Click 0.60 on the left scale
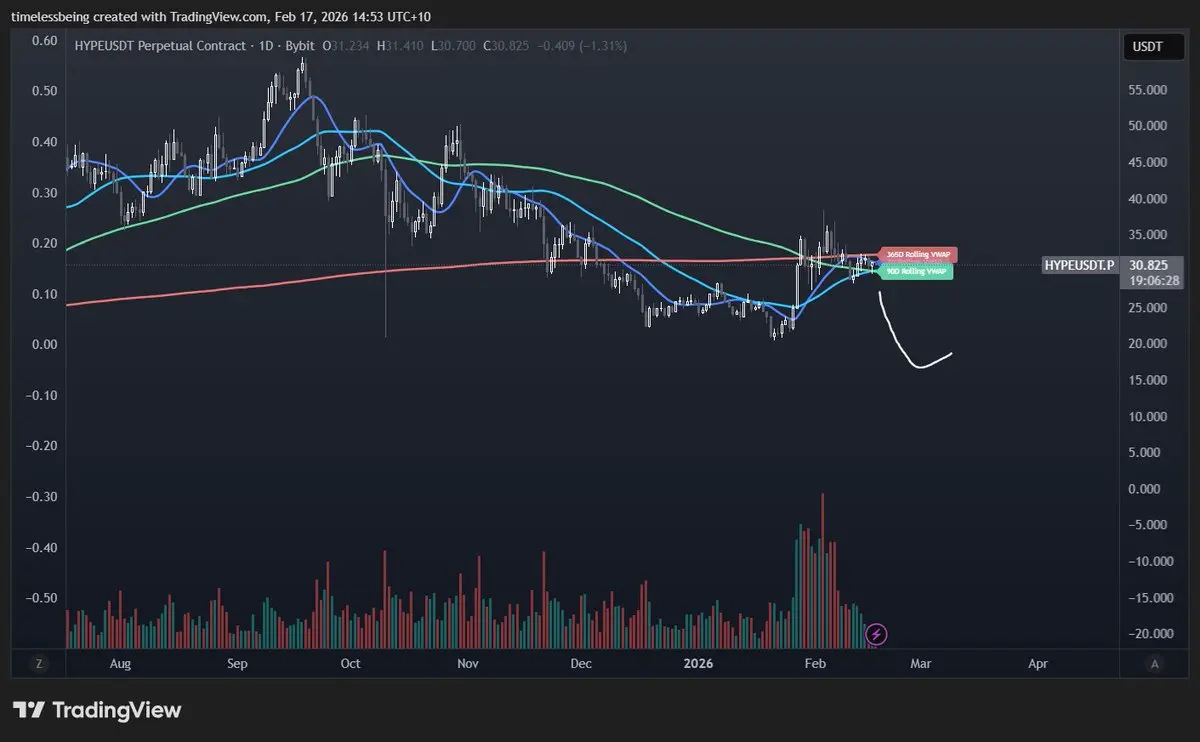 point(43,40)
